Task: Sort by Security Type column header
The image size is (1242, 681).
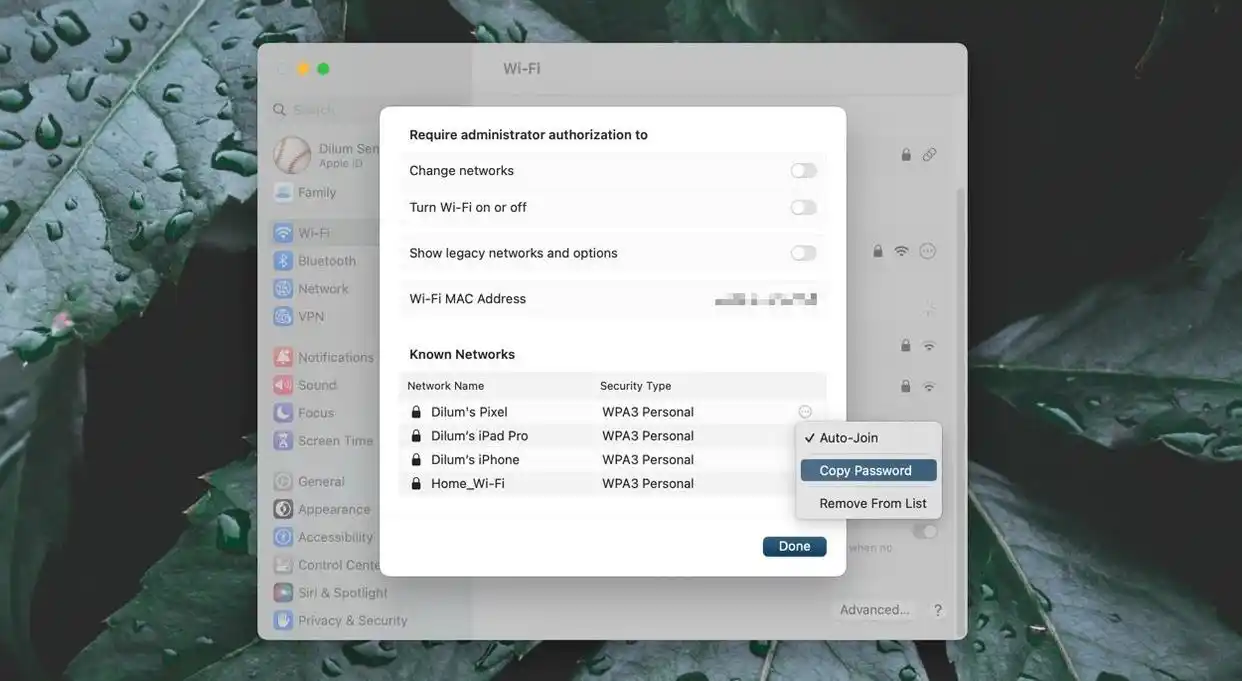Action: pyautogui.click(x=635, y=386)
